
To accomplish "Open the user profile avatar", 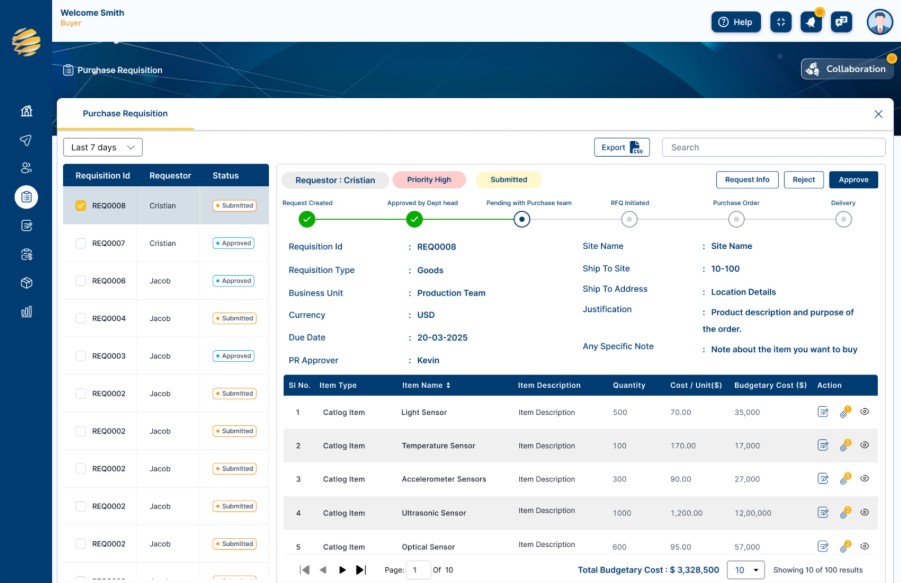I will tap(879, 22).
